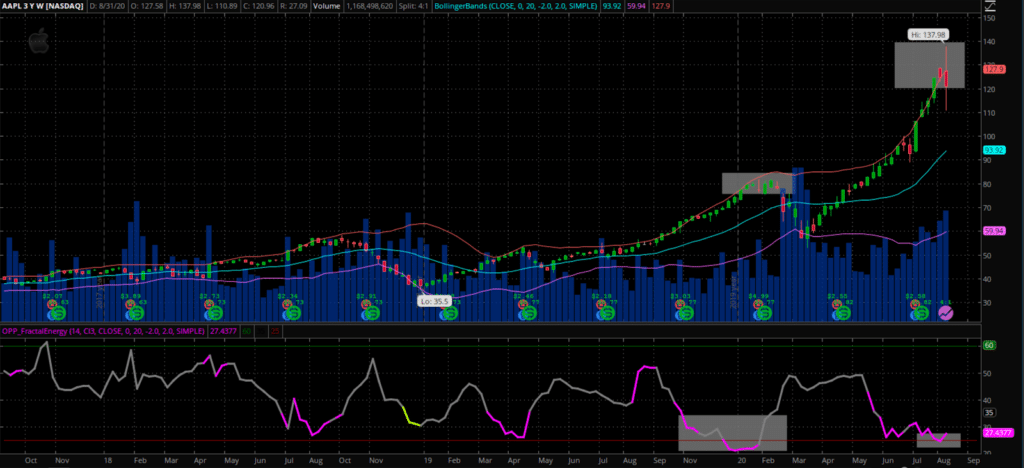Screen dimensions: 1024x468
Task: Click the dividend icon beneath the $3.03 label
Action: click(687, 313)
